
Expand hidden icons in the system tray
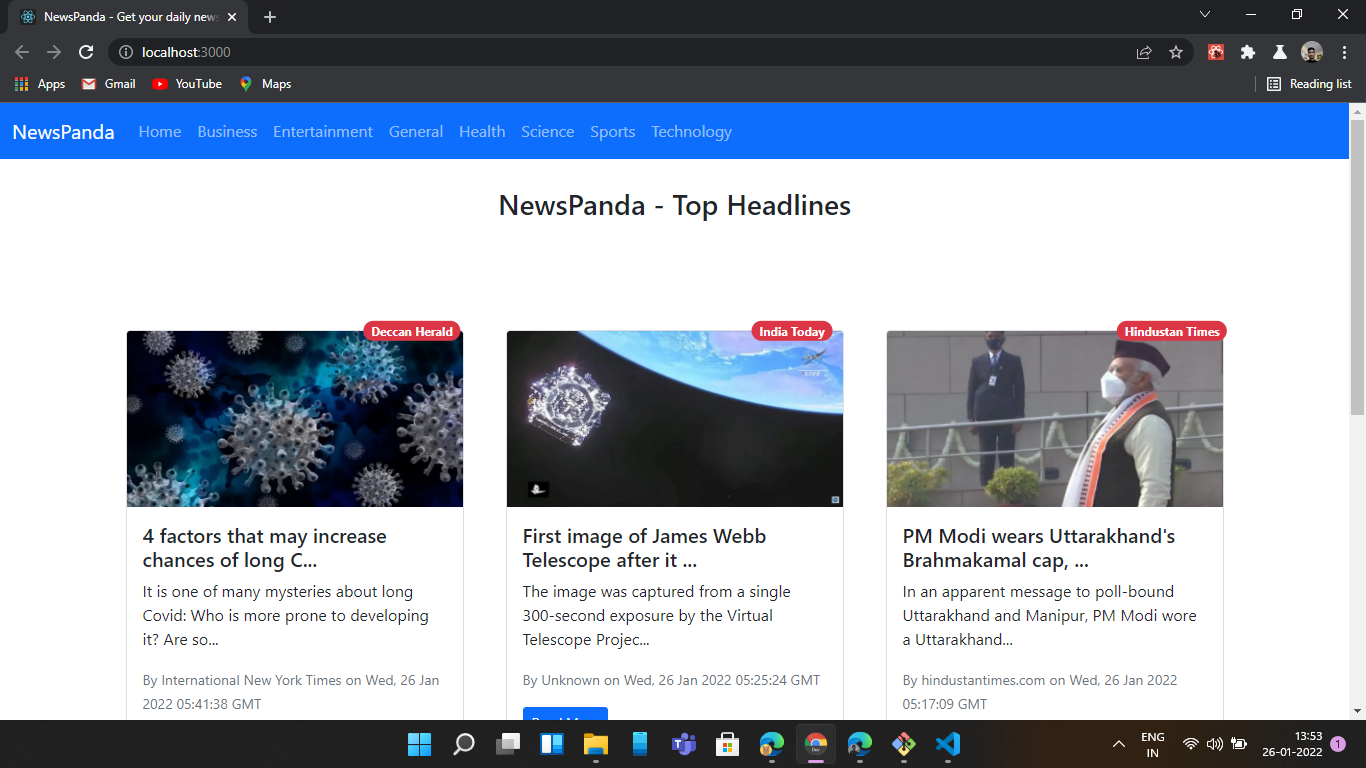coord(1118,744)
